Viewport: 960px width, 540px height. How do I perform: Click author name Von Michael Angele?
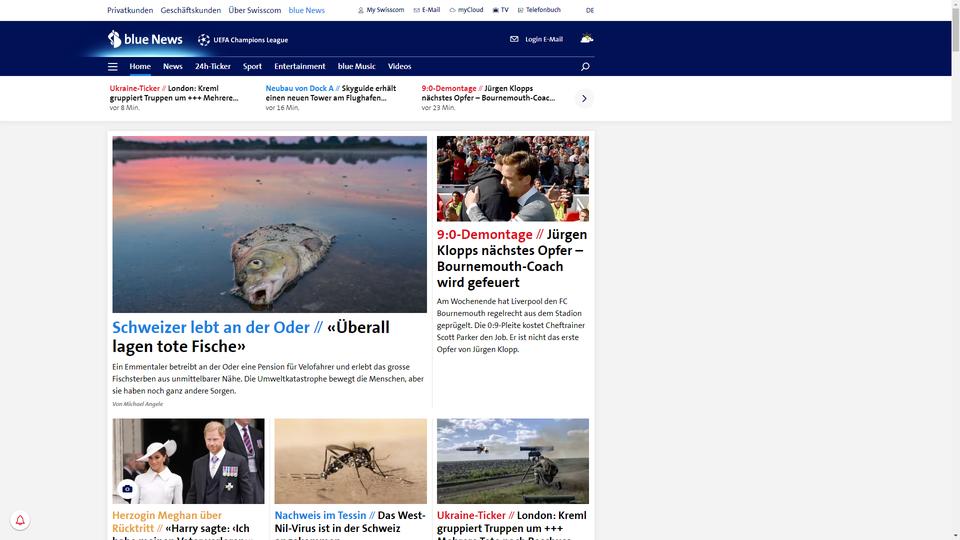pyautogui.click(x=137, y=404)
